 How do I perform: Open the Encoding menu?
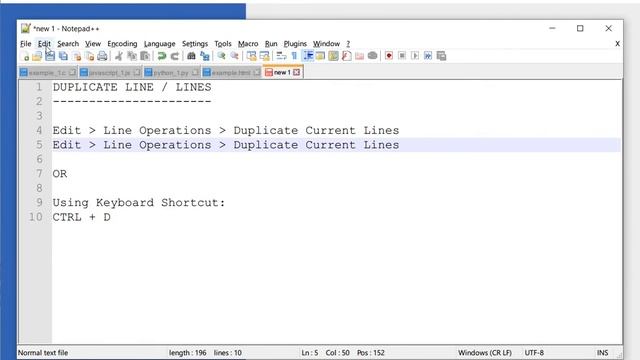[x=122, y=44]
